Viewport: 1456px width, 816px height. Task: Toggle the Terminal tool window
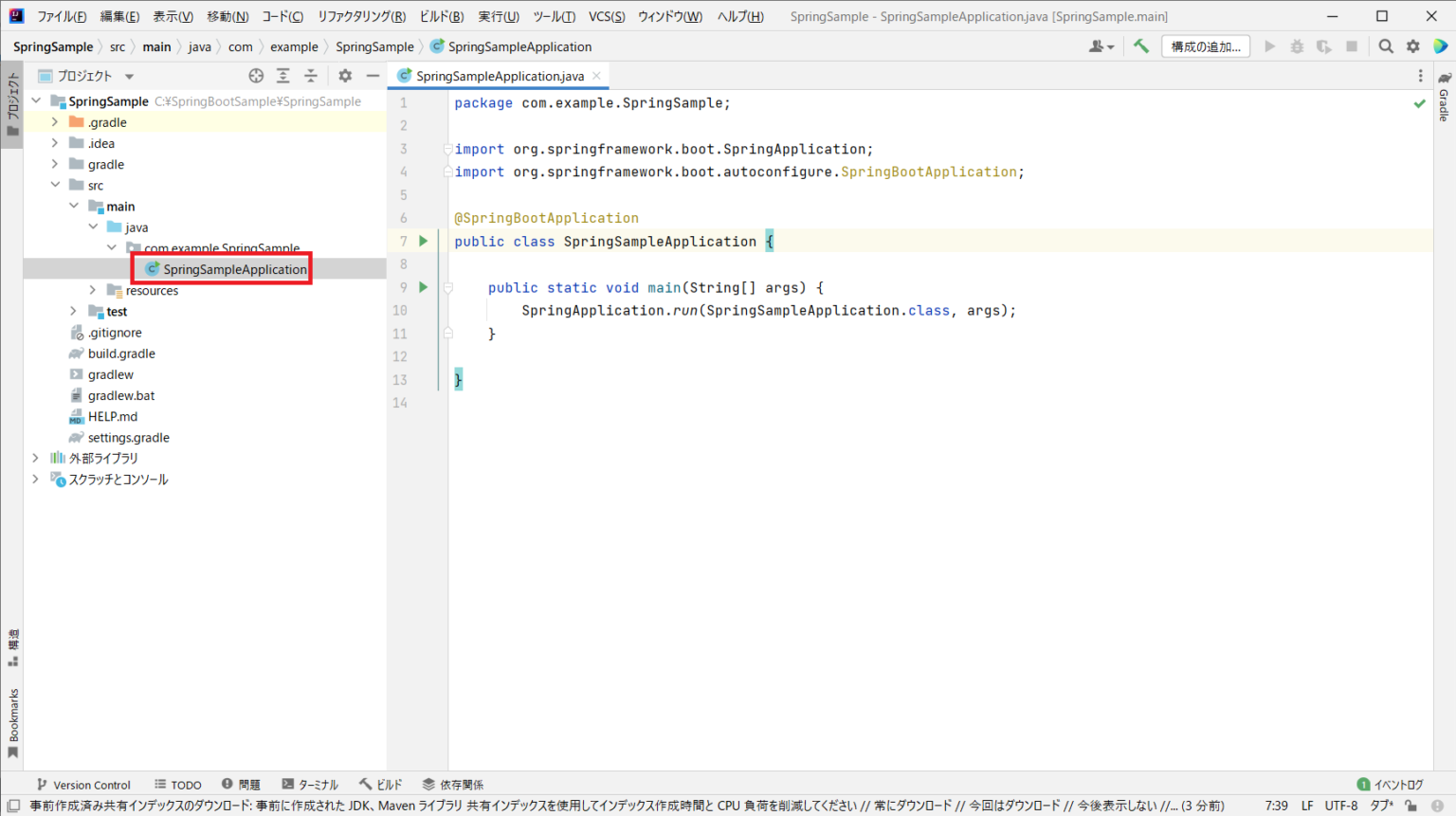[310, 785]
